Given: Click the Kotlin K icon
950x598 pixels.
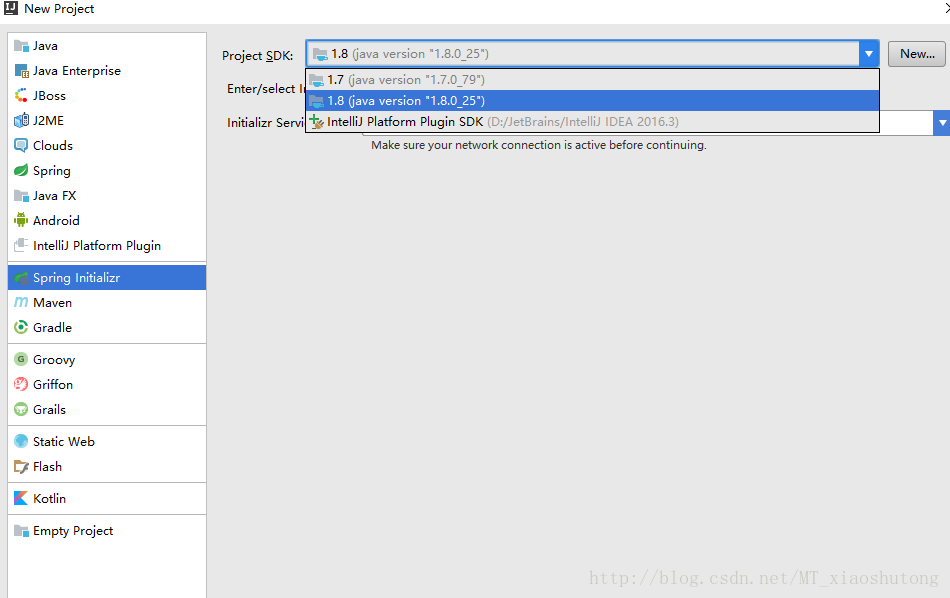Looking at the screenshot, I should pos(21,498).
